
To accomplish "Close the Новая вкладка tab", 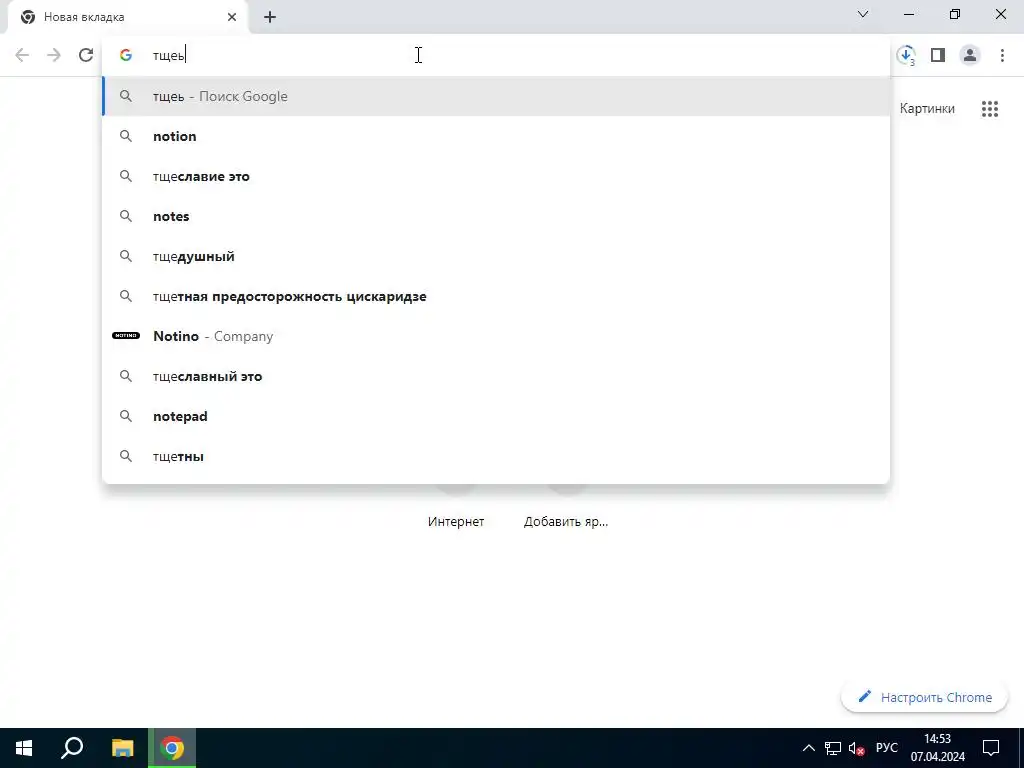I will 232,17.
